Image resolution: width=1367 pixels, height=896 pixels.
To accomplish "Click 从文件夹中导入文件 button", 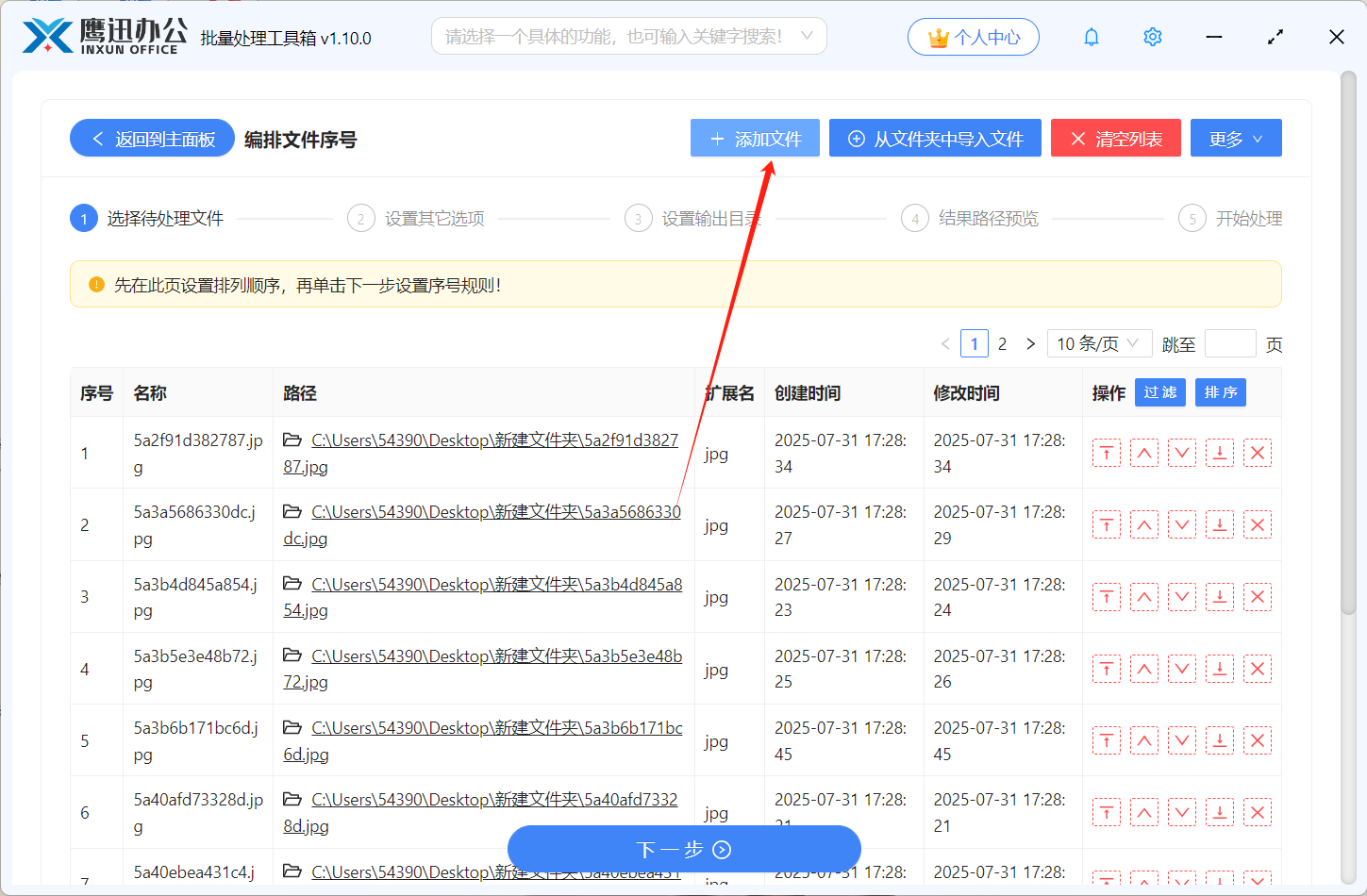I will (935, 139).
